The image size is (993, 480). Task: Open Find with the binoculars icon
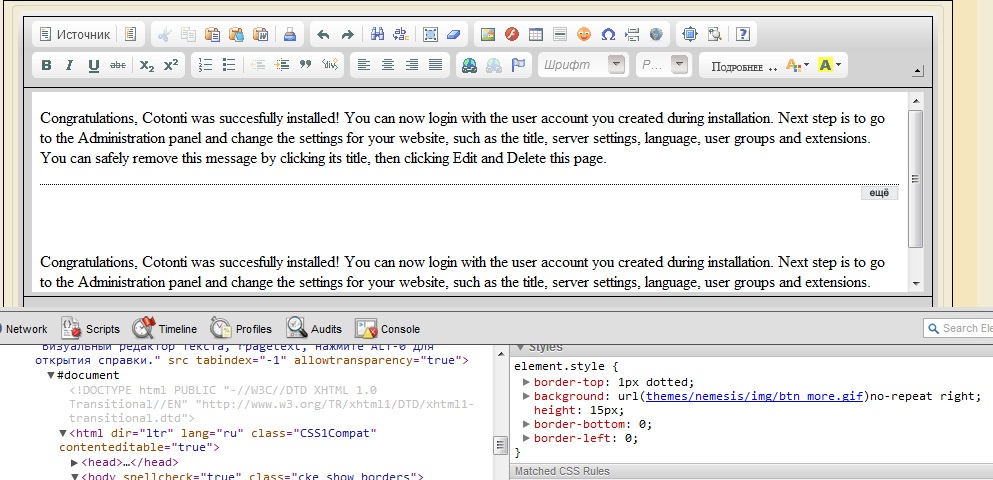tap(377, 34)
